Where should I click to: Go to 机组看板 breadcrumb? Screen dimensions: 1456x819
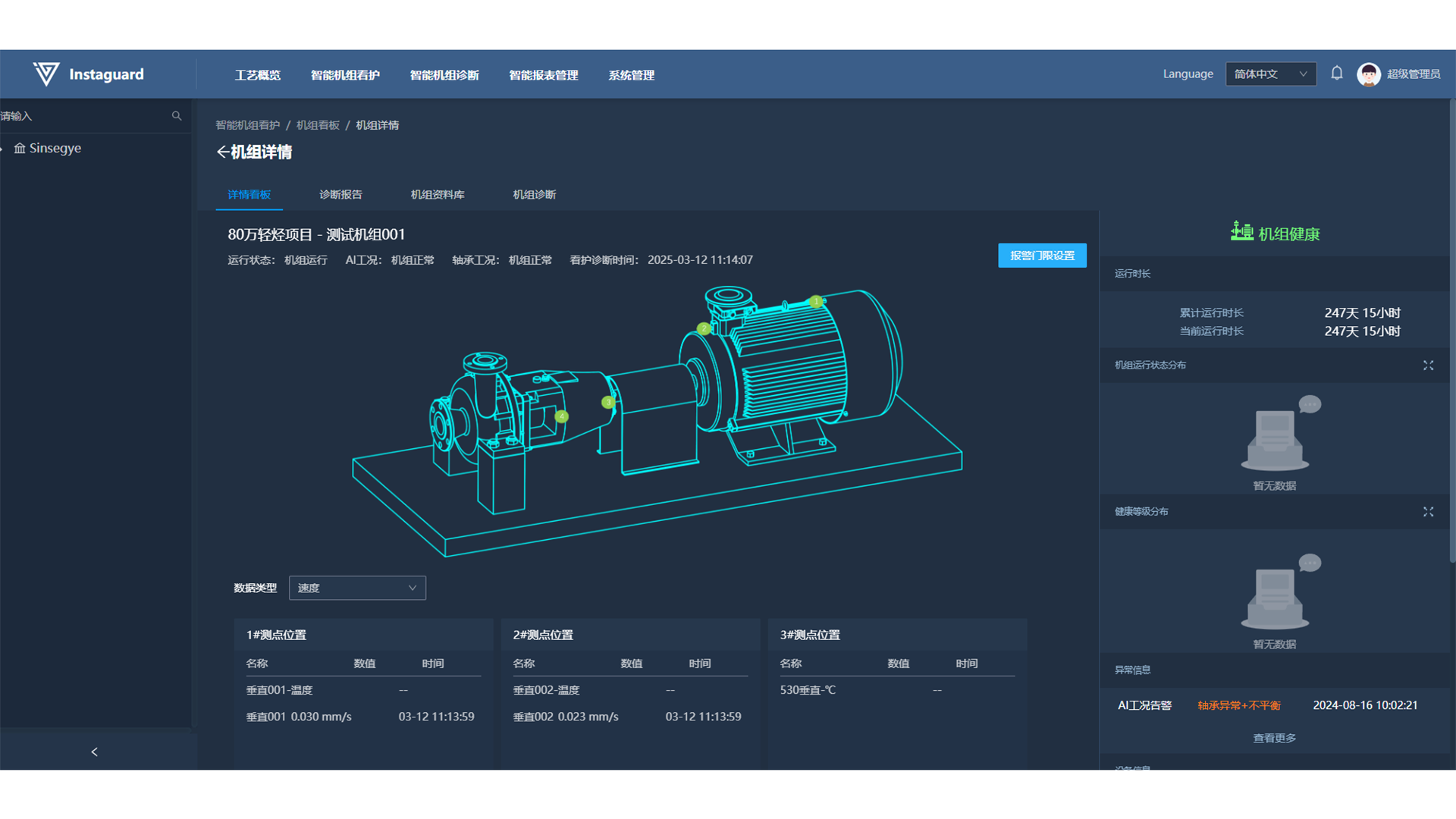[318, 125]
